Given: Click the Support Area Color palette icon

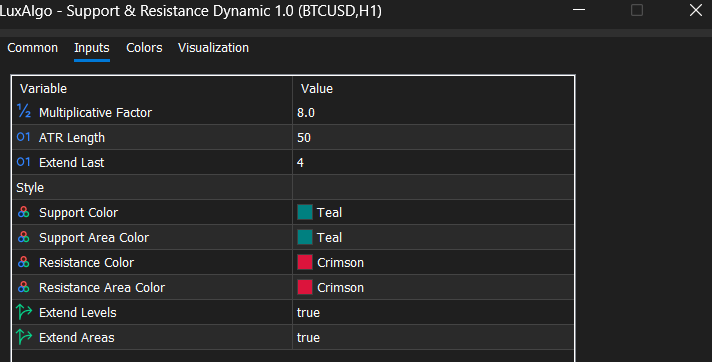Looking at the screenshot, I should coord(24,237).
